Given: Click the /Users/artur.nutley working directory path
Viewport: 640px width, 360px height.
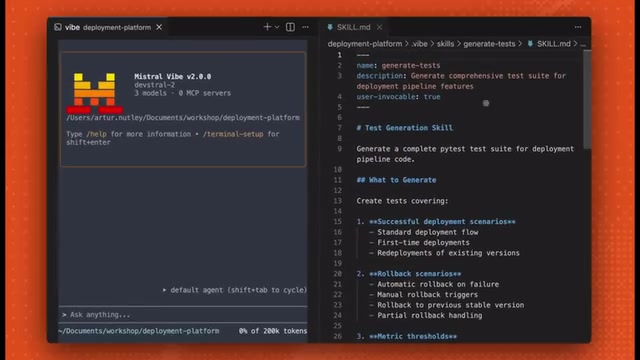Looking at the screenshot, I should tap(183, 118).
